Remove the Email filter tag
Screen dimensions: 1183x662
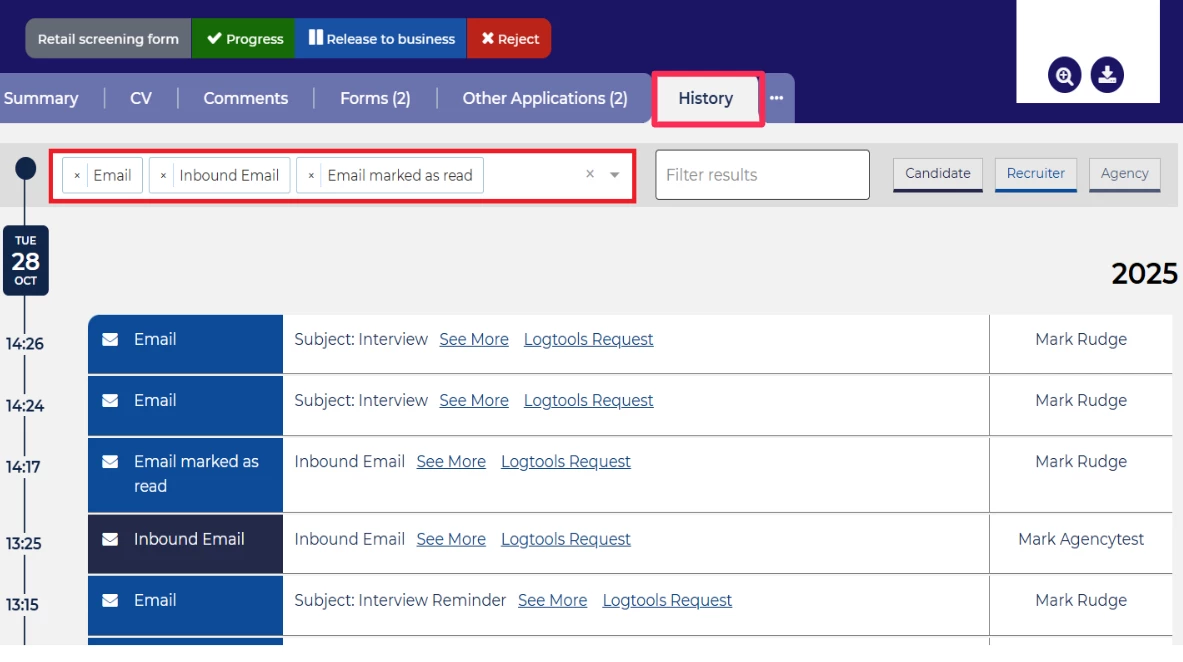pyautogui.click(x=77, y=175)
